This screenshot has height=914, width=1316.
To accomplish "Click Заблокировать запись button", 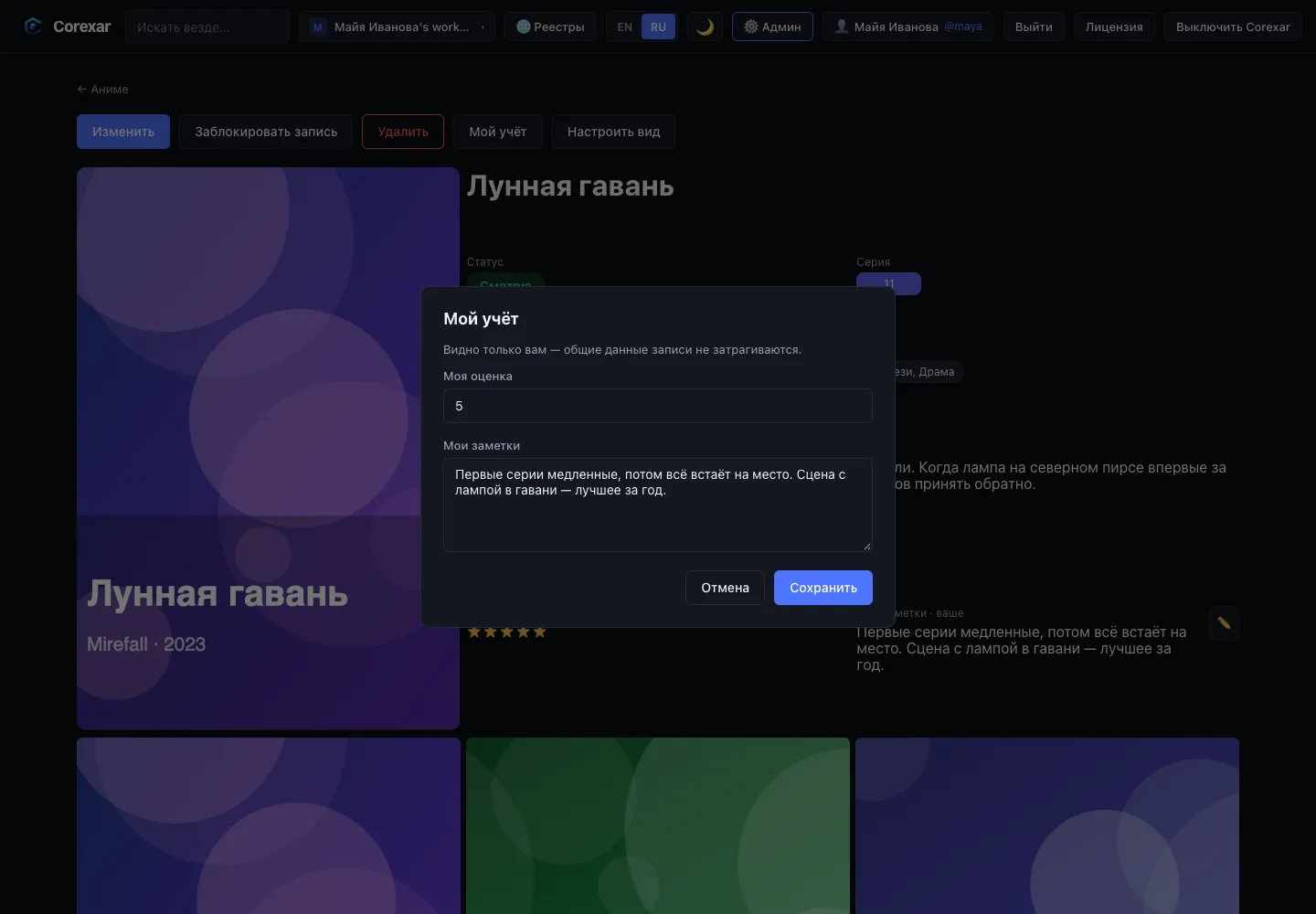I will 266,132.
